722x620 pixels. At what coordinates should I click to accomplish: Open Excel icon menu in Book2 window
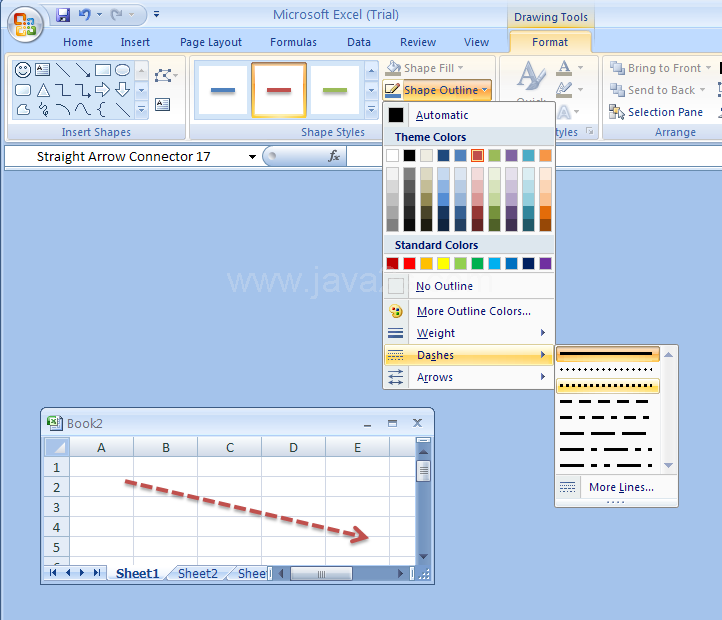54,423
